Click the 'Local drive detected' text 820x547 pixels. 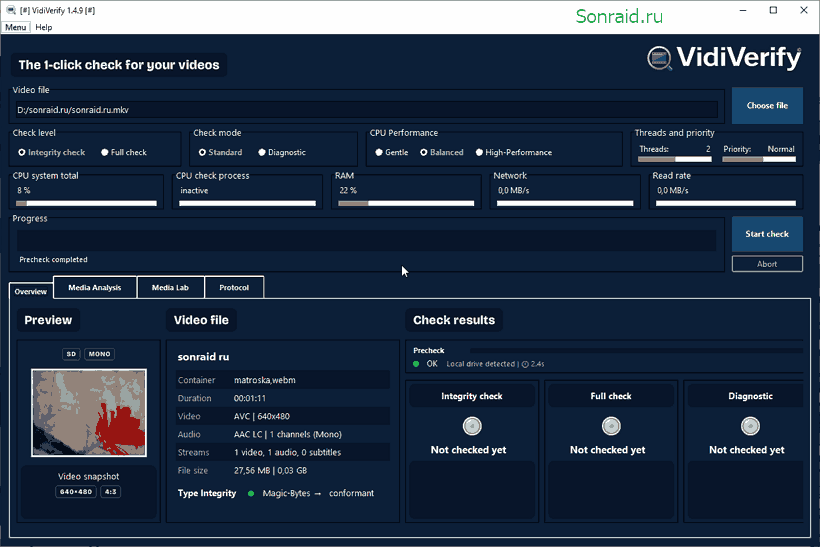tap(481, 364)
